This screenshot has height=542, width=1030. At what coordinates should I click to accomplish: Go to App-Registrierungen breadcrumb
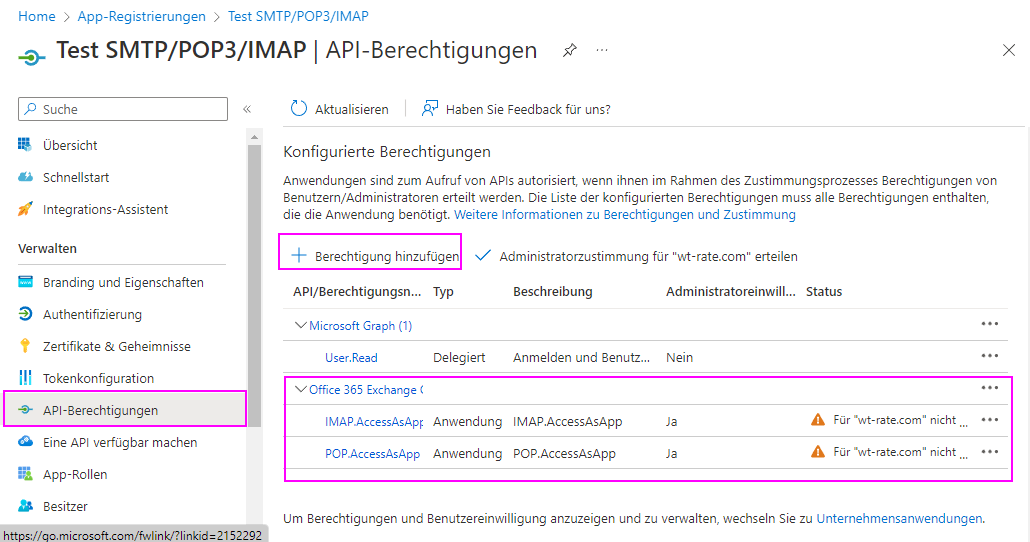[x=141, y=16]
